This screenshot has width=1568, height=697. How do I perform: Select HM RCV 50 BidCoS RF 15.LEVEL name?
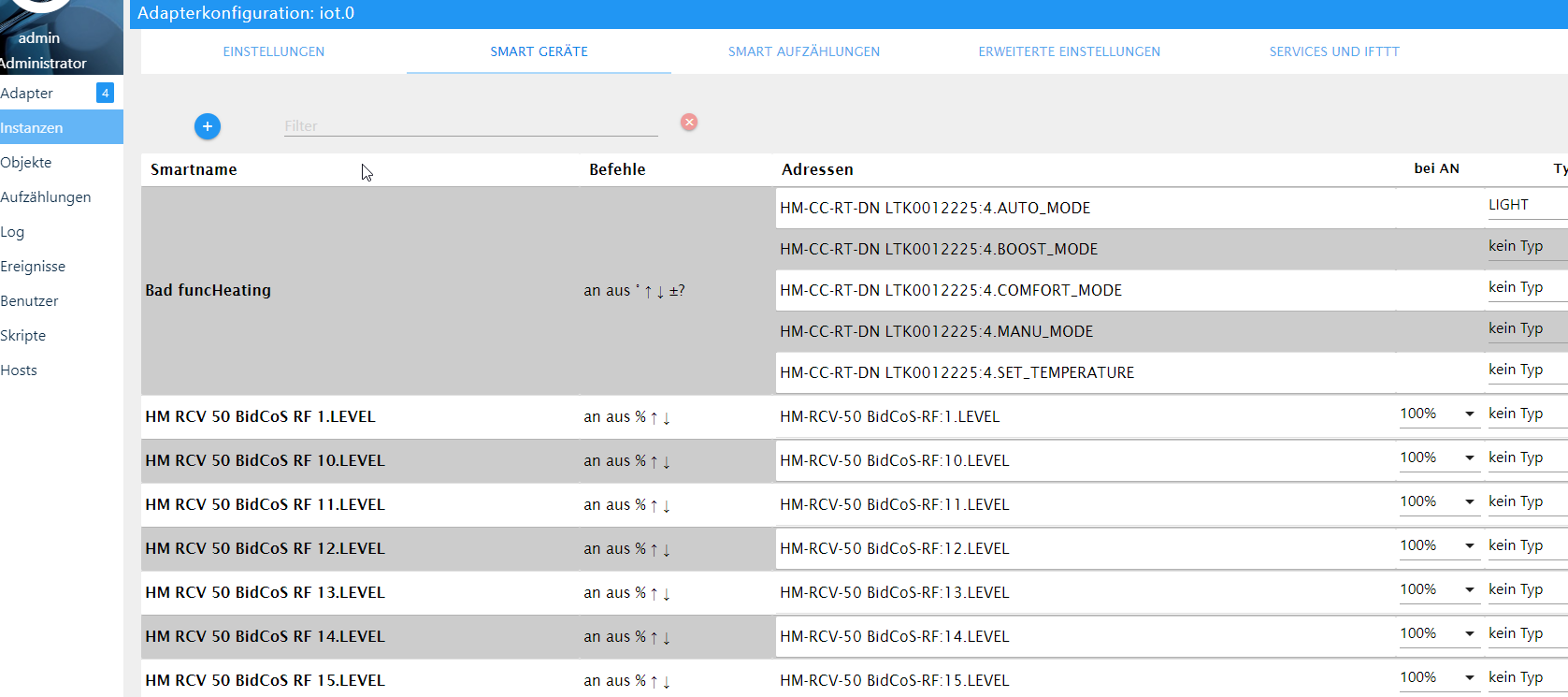pos(265,680)
